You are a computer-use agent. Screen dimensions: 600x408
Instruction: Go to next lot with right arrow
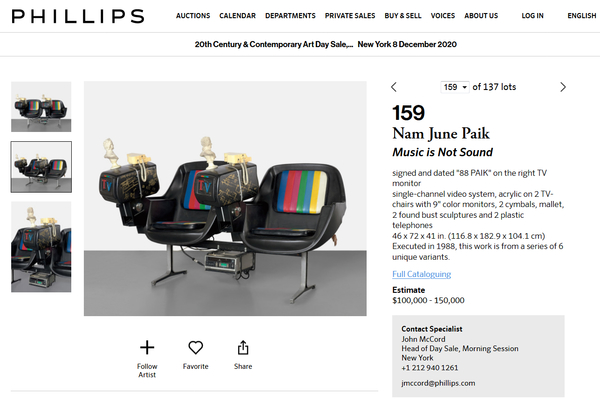[x=563, y=87]
